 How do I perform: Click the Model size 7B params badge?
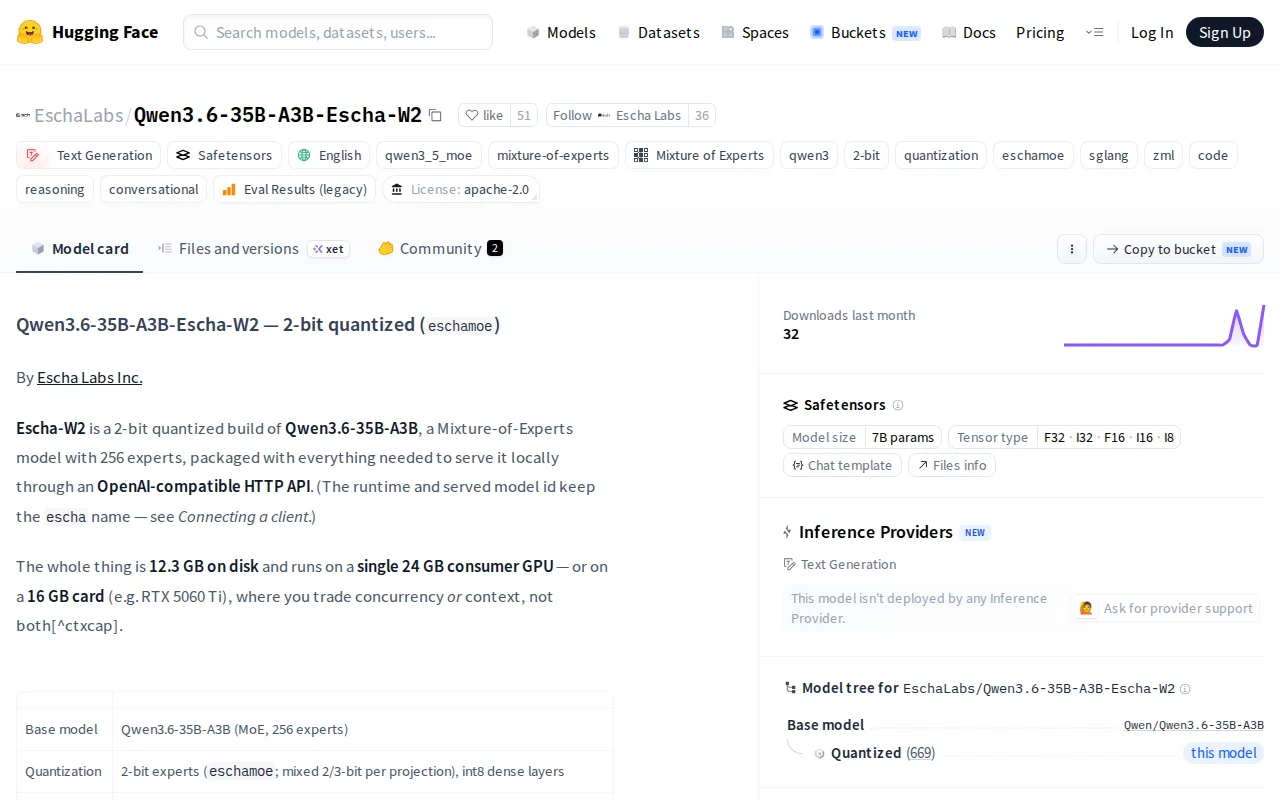(x=862, y=437)
